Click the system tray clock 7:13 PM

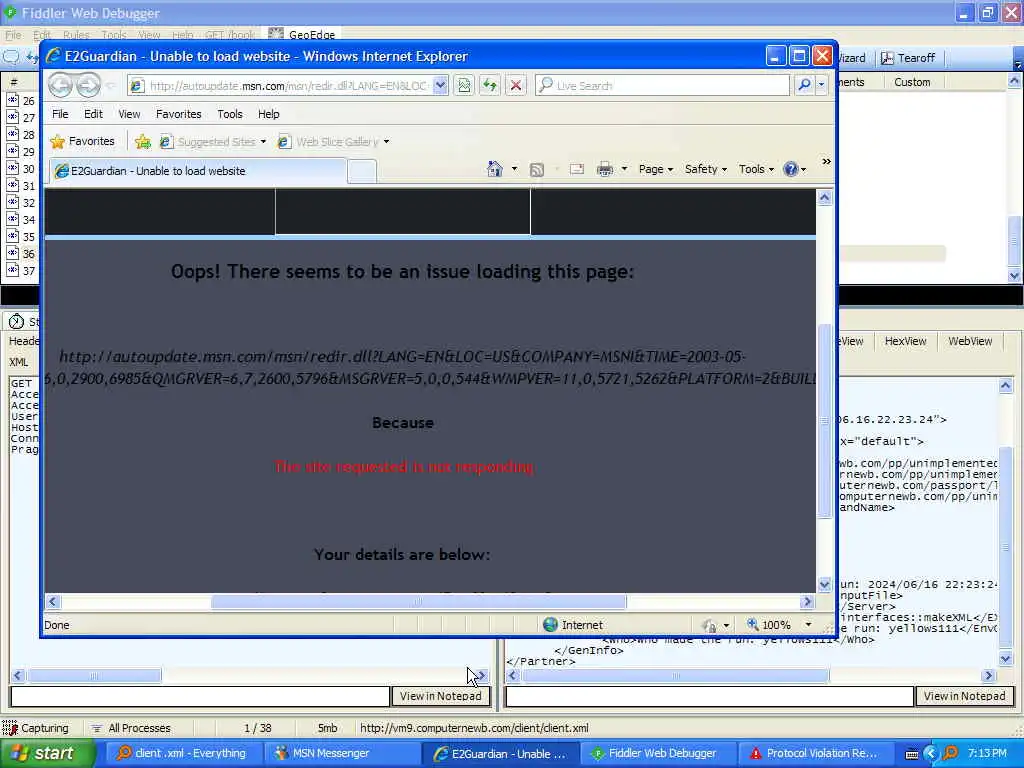[x=987, y=754]
